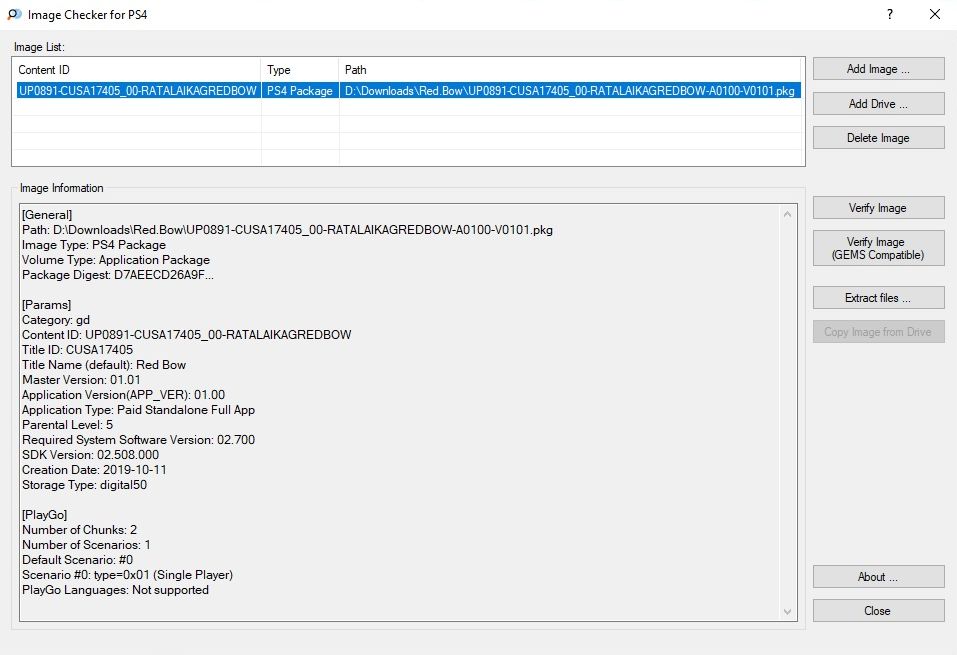Click the Volume Type: Application Package line

(x=116, y=260)
